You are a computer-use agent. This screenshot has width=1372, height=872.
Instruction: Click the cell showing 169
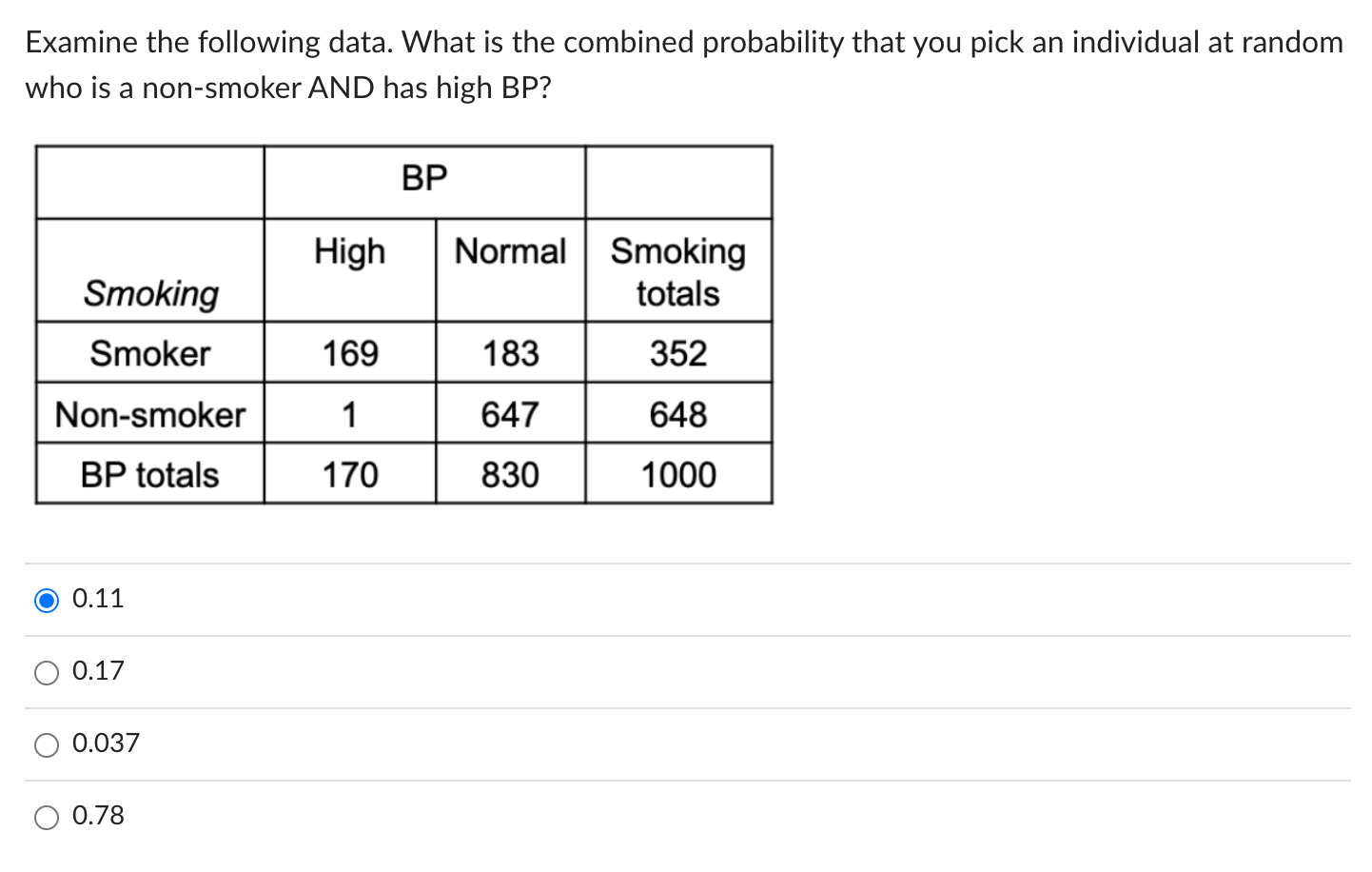[349, 352]
